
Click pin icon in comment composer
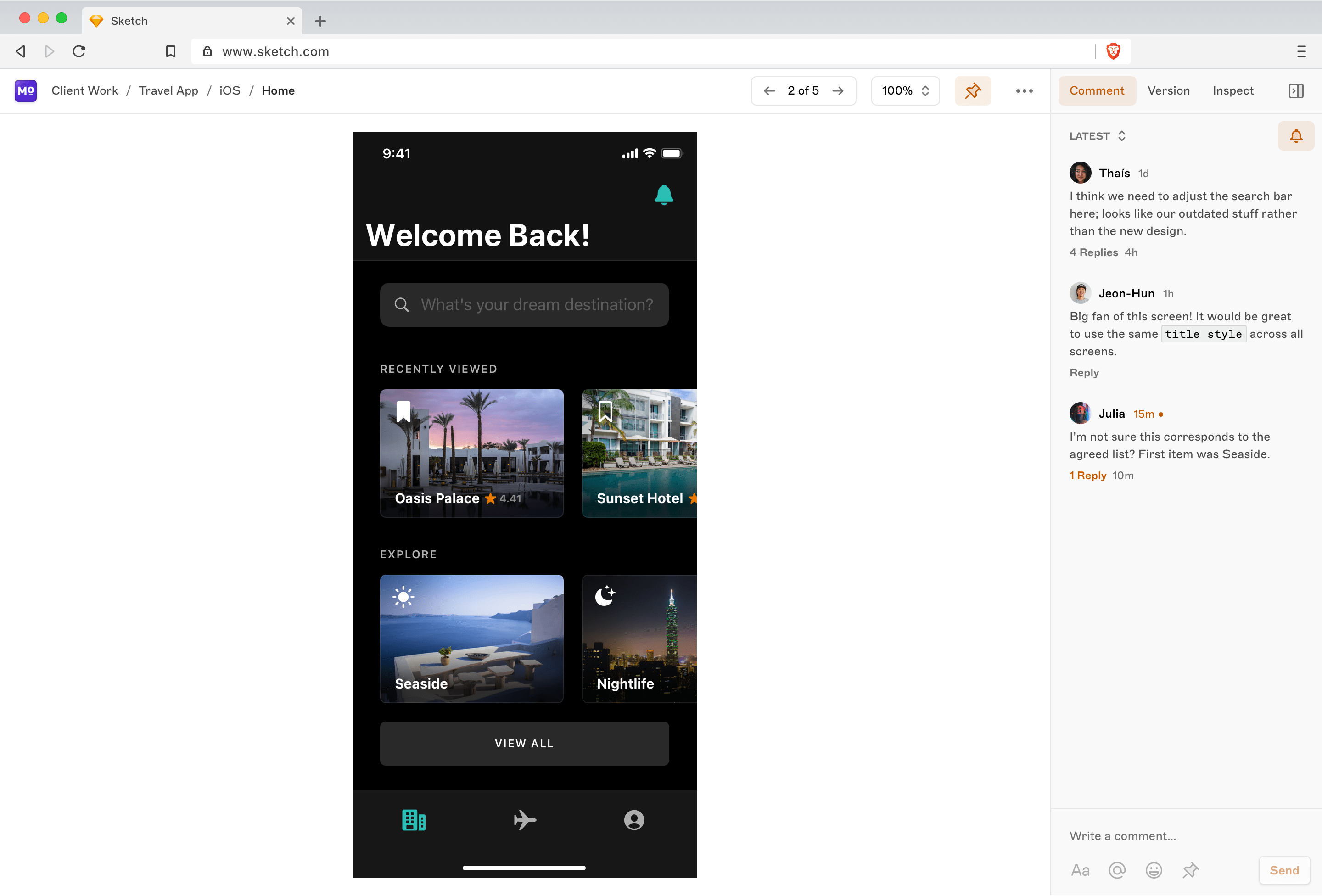click(1190, 870)
